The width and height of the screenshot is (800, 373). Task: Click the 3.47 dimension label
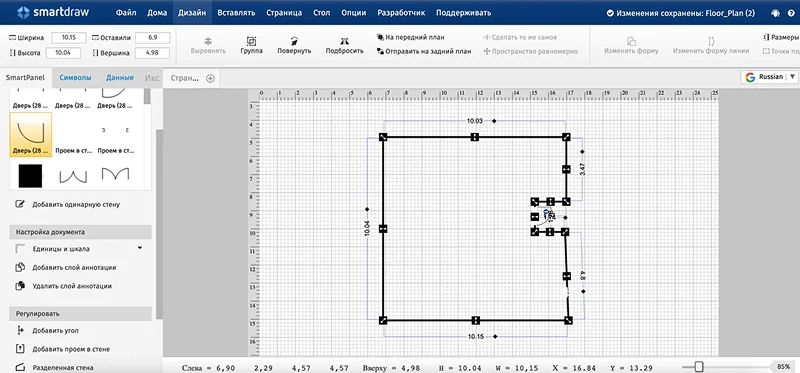(x=583, y=170)
